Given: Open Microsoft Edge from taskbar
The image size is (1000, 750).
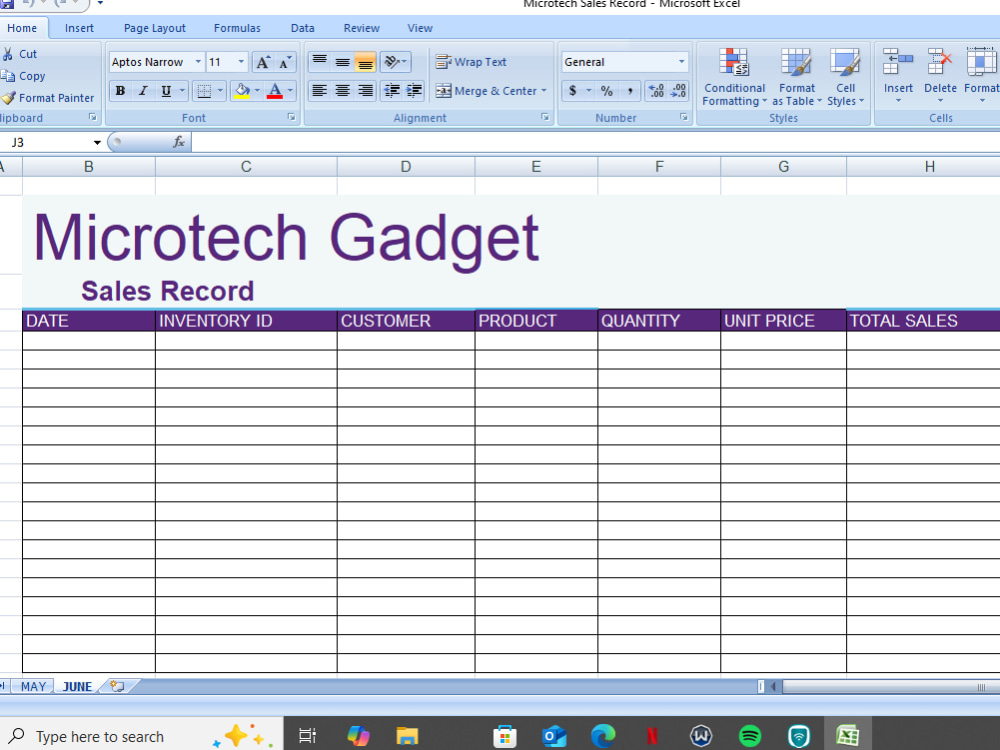Looking at the screenshot, I should coord(603,736).
